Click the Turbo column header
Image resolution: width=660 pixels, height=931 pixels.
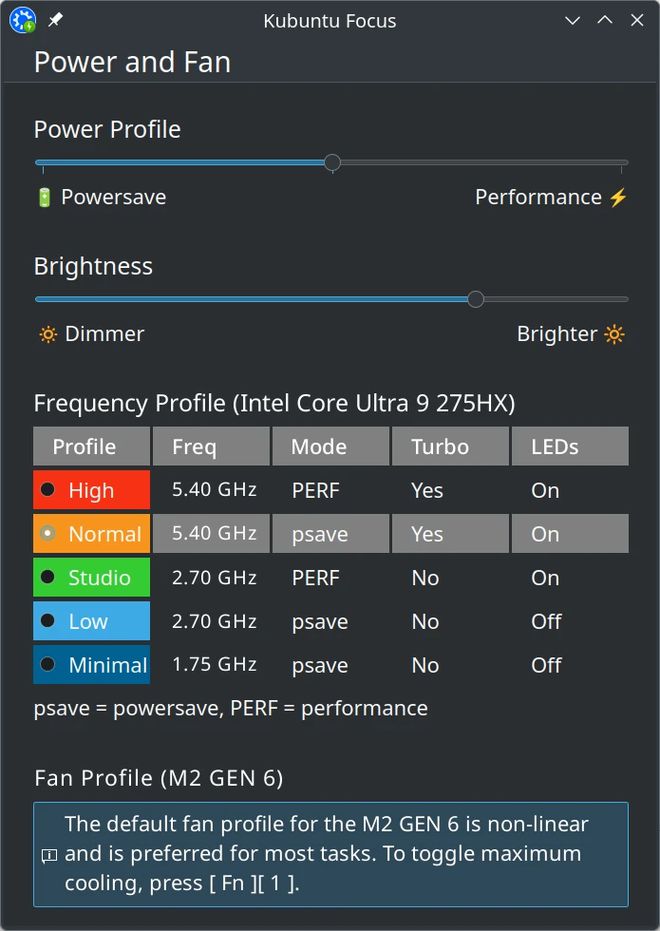(449, 447)
